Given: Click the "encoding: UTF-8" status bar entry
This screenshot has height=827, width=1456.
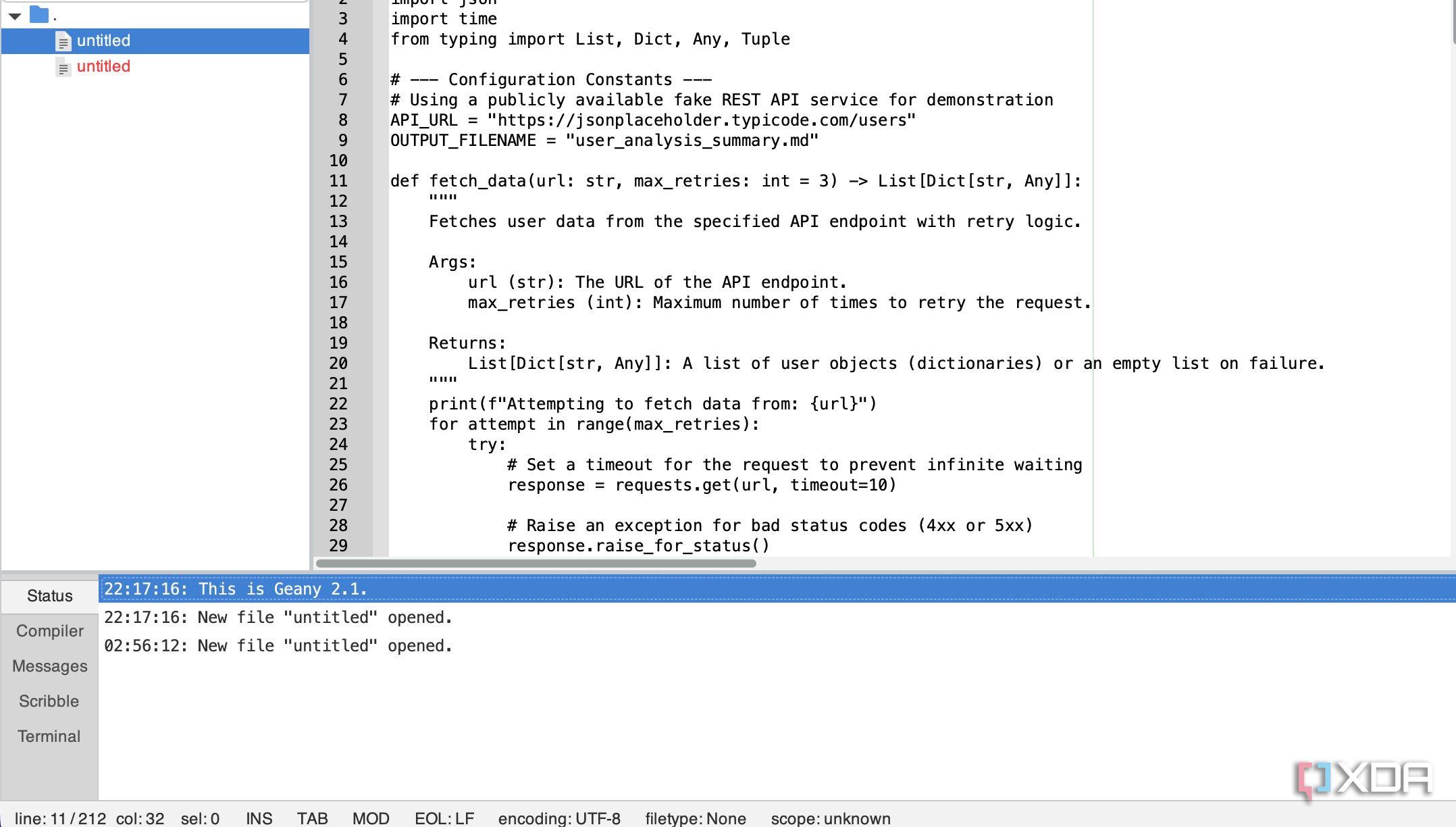Looking at the screenshot, I should pos(559,818).
